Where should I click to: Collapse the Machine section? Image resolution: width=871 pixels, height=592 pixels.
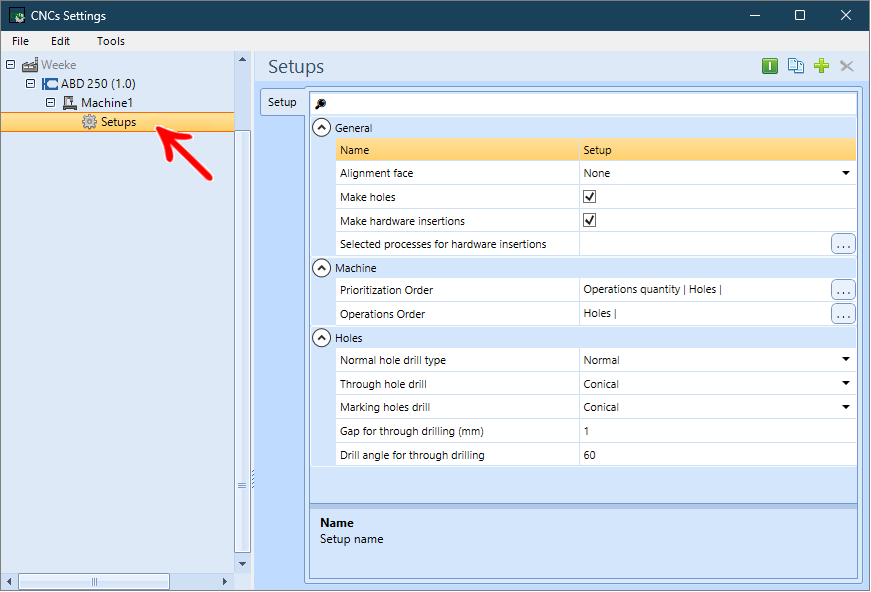pos(322,268)
